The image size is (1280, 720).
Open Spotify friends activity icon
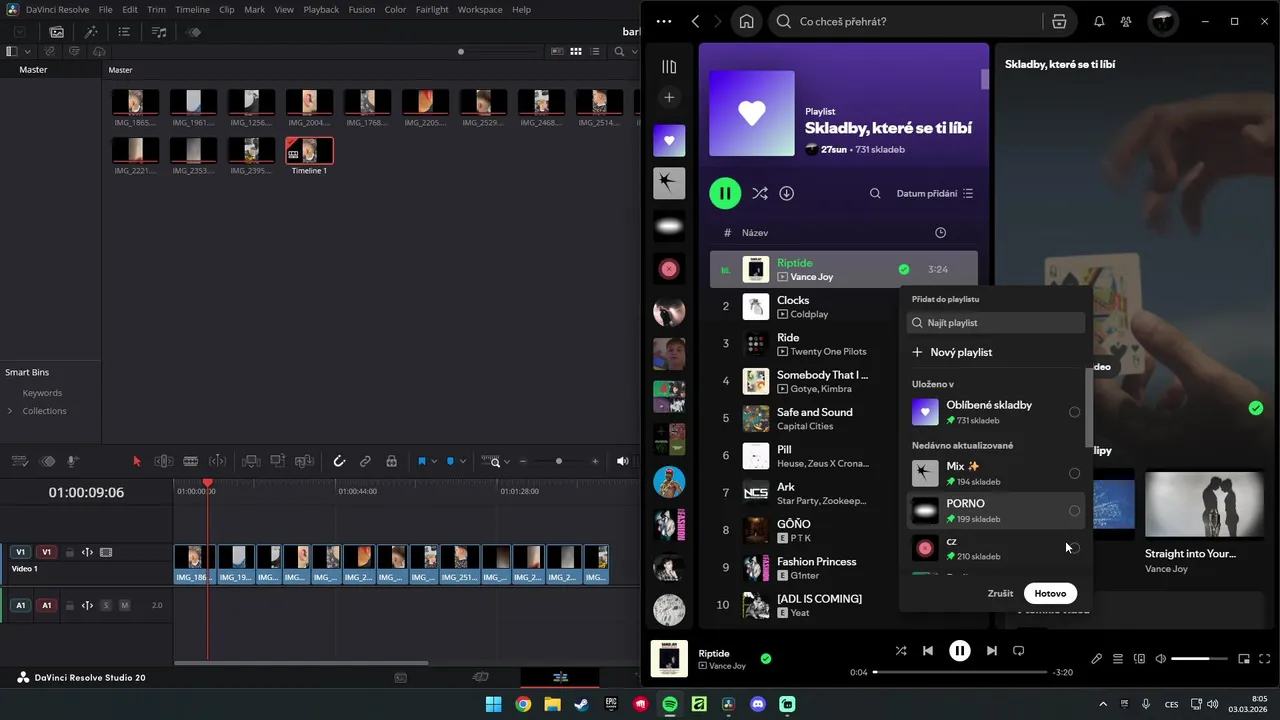tap(1126, 21)
